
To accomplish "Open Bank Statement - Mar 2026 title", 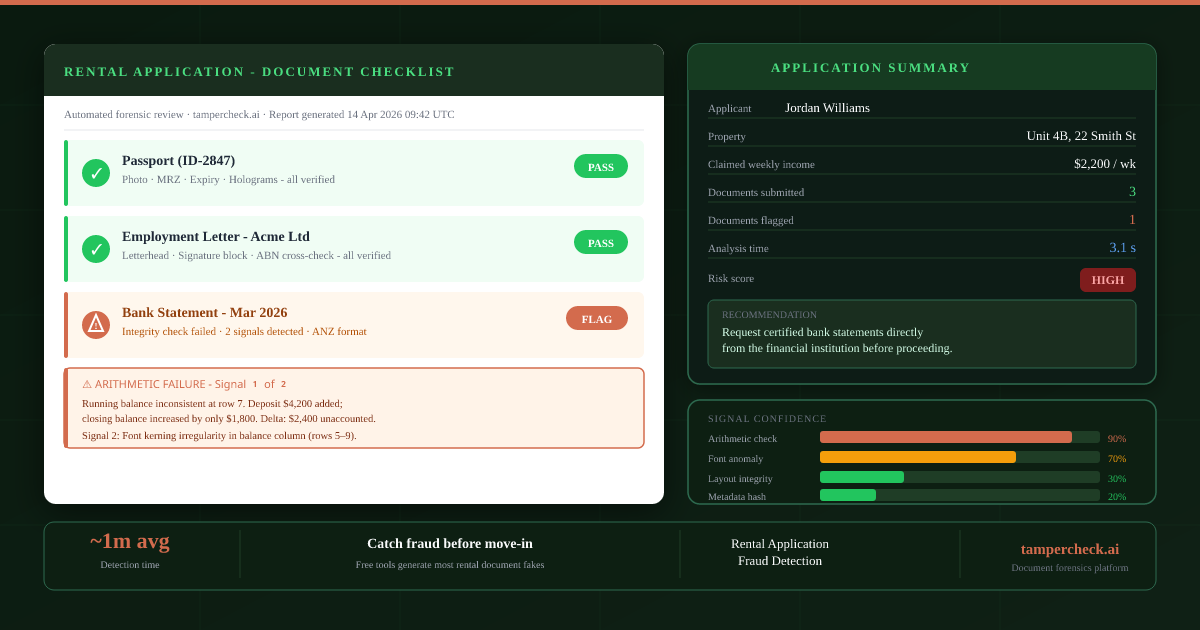I will [x=204, y=312].
